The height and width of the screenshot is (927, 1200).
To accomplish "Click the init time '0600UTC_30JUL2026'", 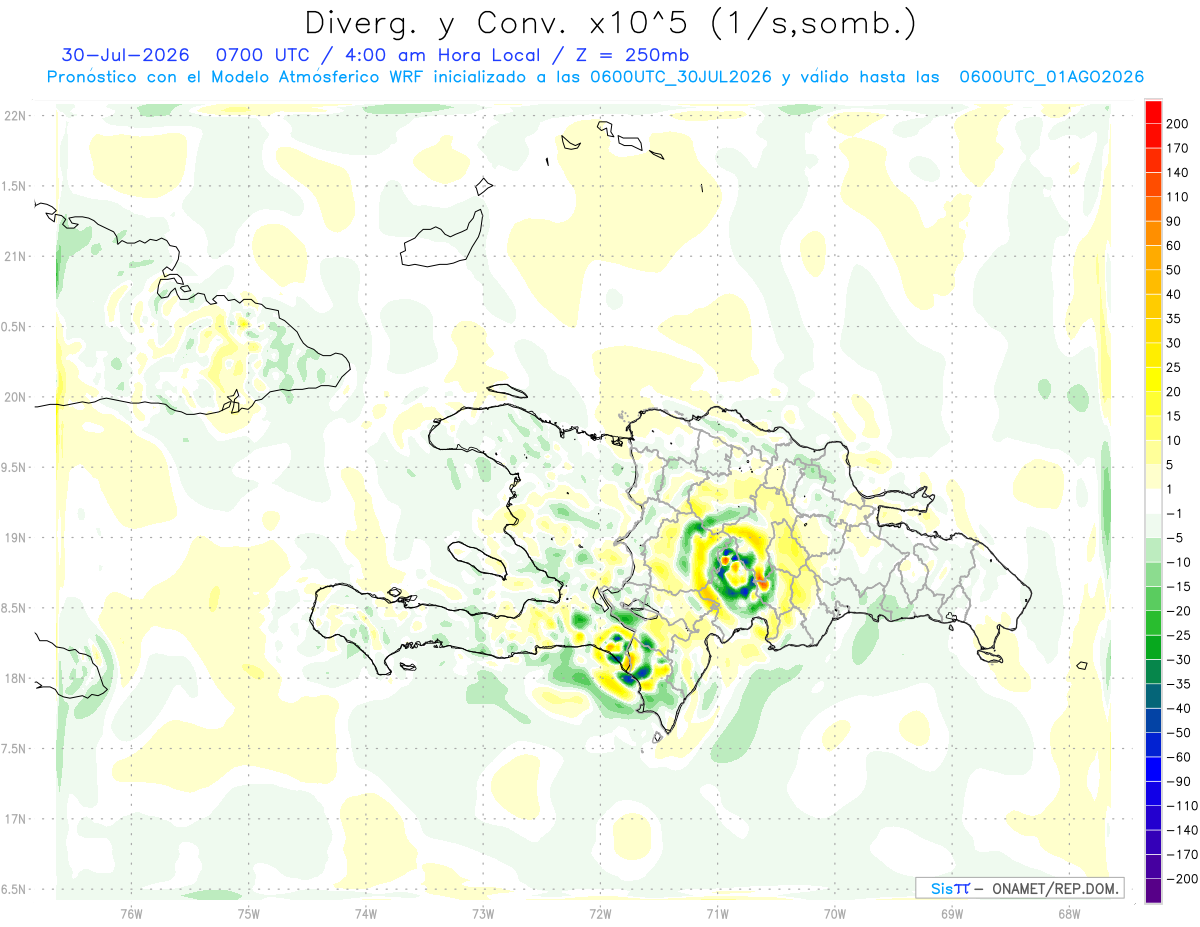I will coord(681,77).
